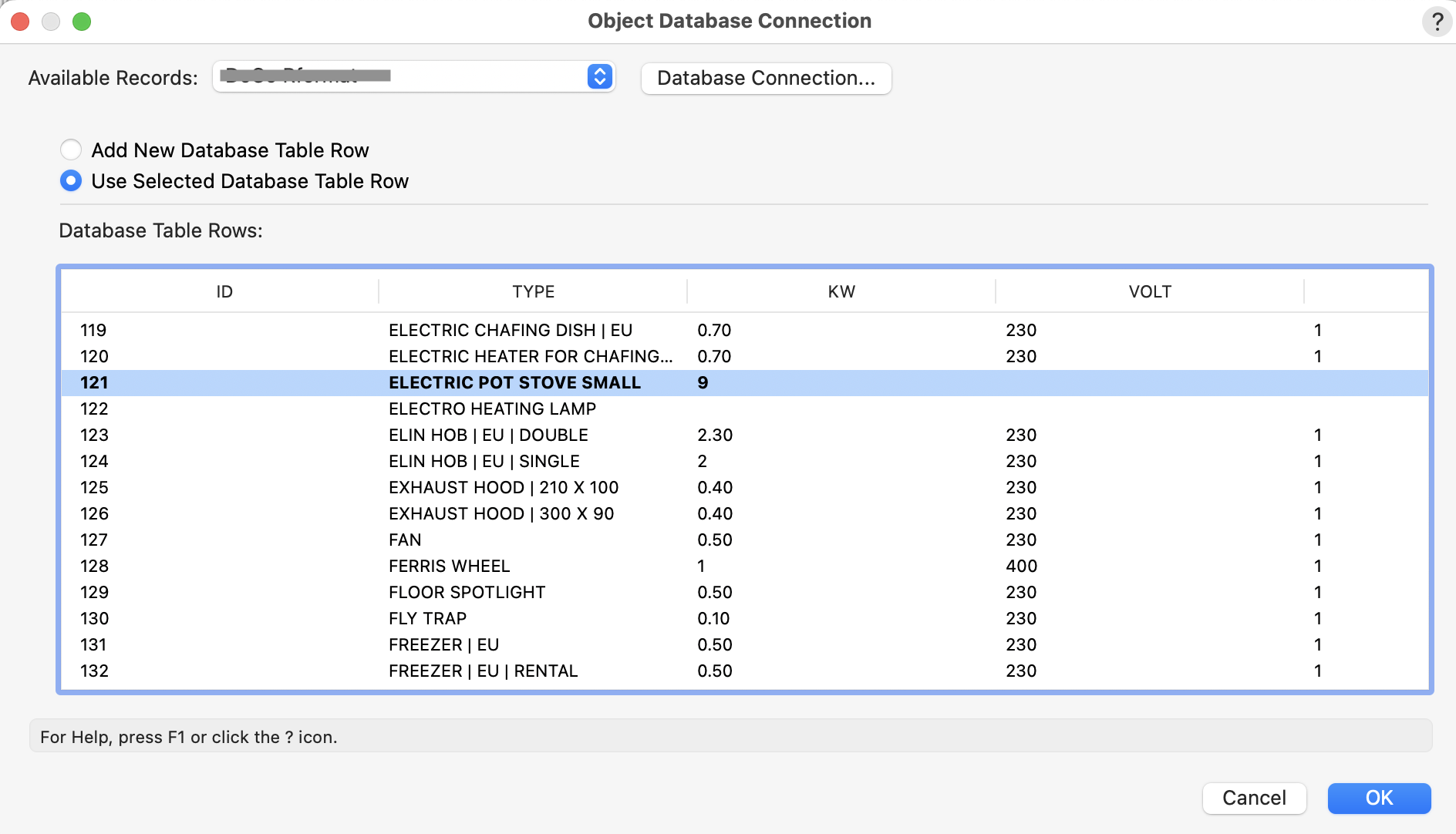Select the ELECTRO HEATING LAMP entry

click(x=492, y=409)
